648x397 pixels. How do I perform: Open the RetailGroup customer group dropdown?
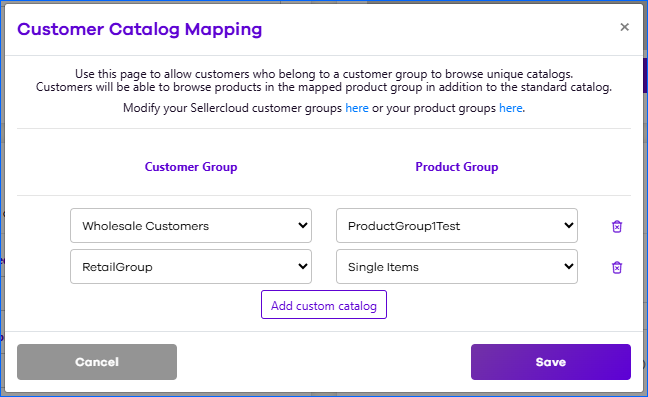191,266
